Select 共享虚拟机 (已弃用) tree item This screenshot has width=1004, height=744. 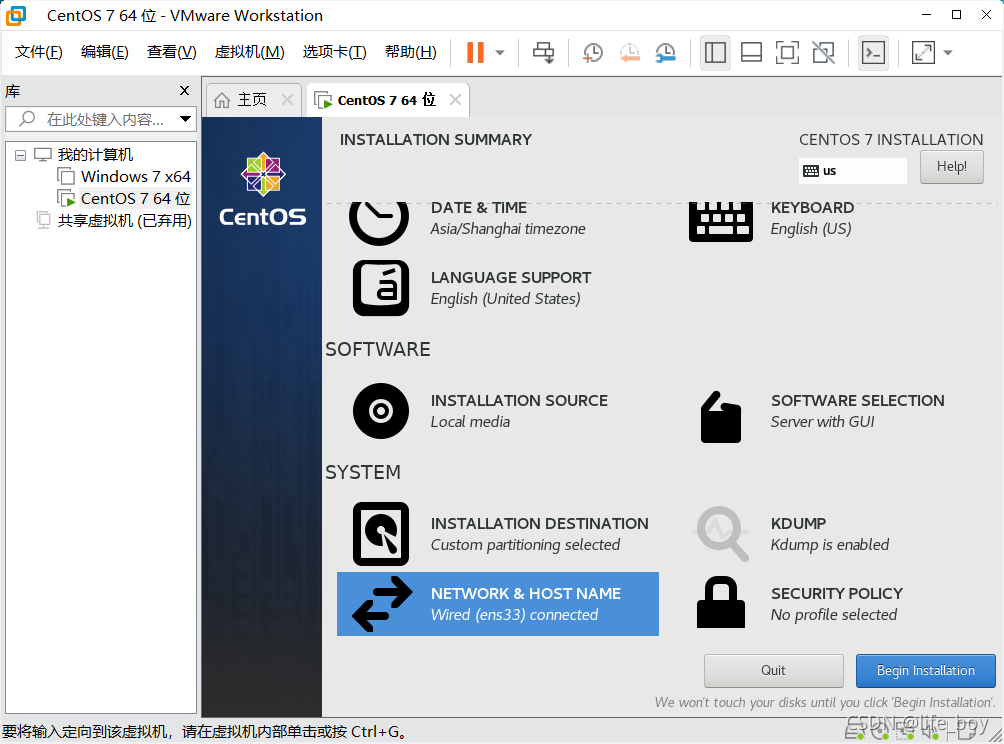[x=124, y=220]
